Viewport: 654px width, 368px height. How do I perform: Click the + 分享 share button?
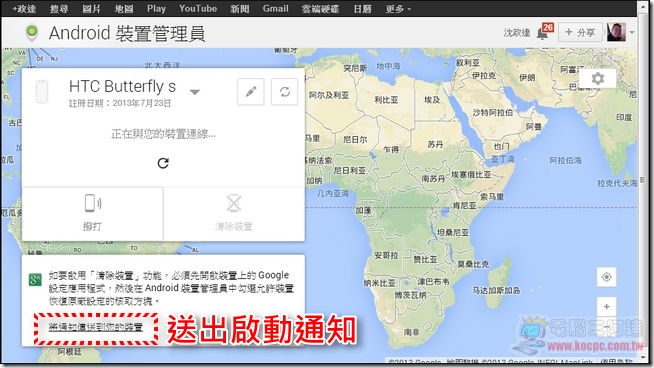580,32
